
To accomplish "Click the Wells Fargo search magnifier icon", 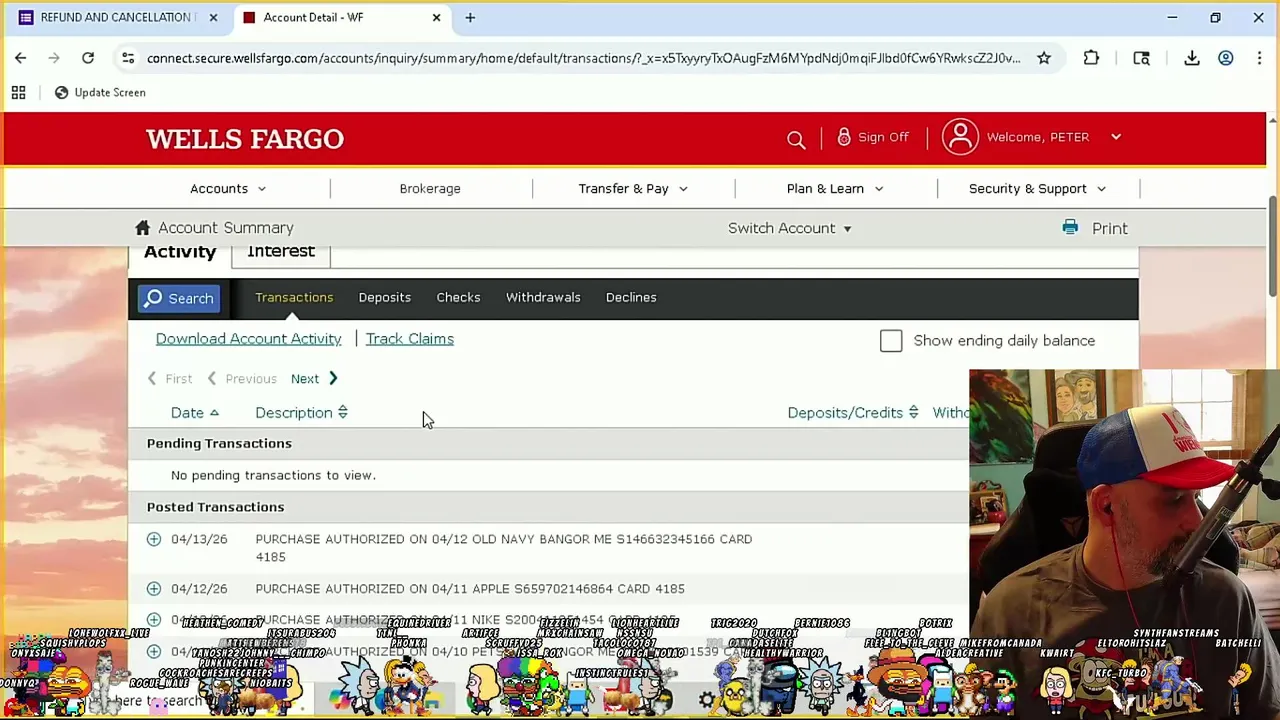I will [796, 139].
